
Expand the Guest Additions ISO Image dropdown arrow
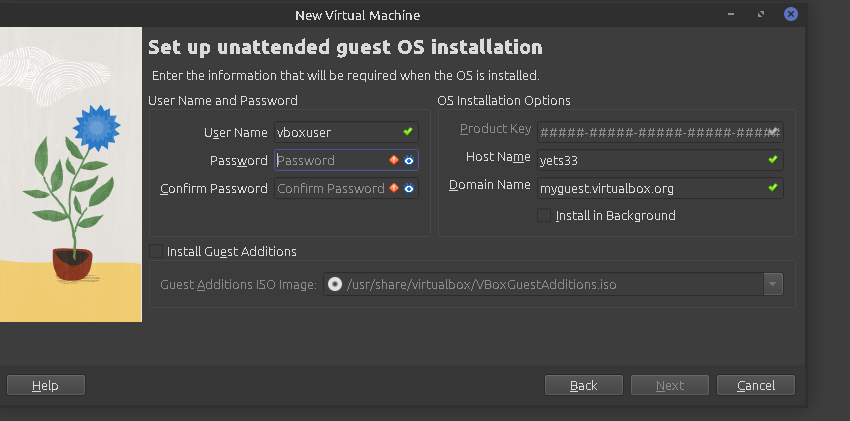(x=772, y=285)
